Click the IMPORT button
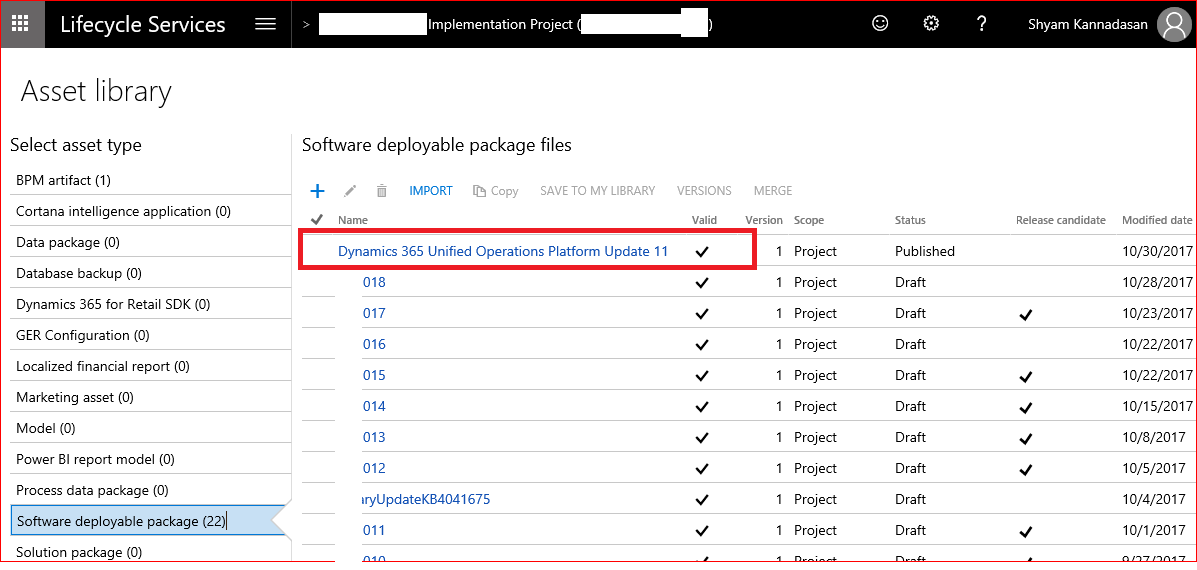The image size is (1197, 570). point(431,191)
